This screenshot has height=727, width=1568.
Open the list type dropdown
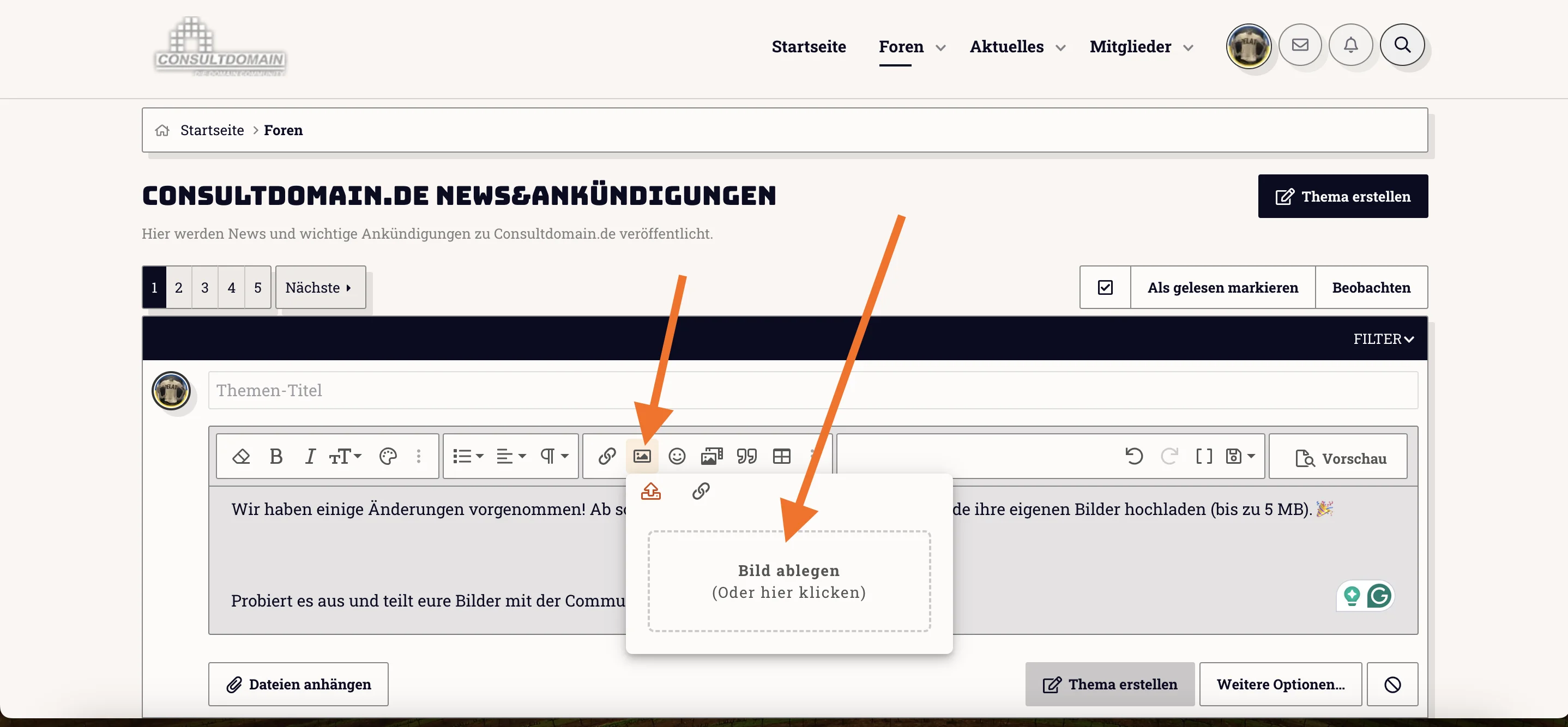[x=468, y=456]
